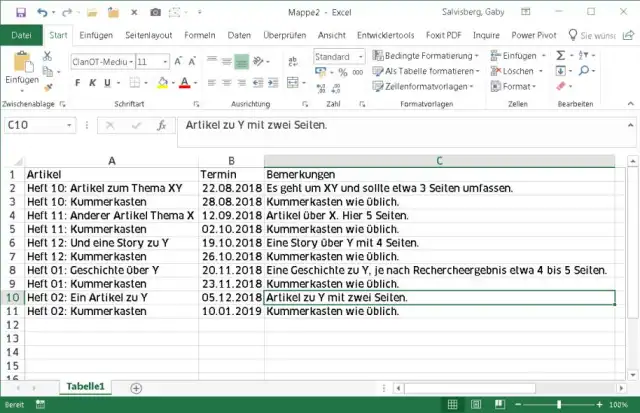Image resolution: width=640 pixels, height=413 pixels.
Task: Open the Formeln ribbon tab
Action: click(x=200, y=35)
